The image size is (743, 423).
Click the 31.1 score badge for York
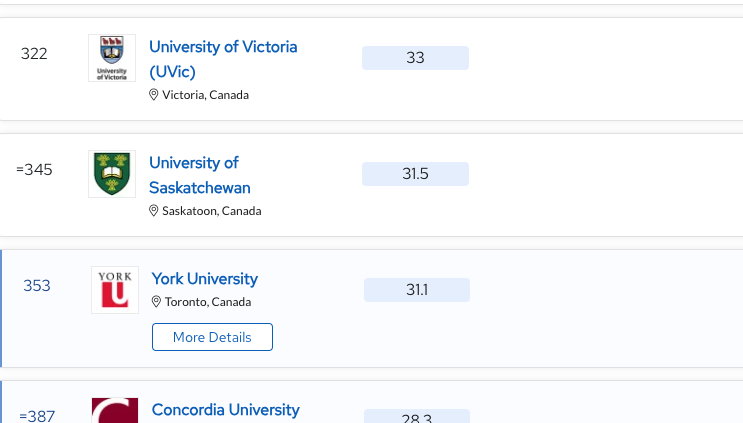417,290
